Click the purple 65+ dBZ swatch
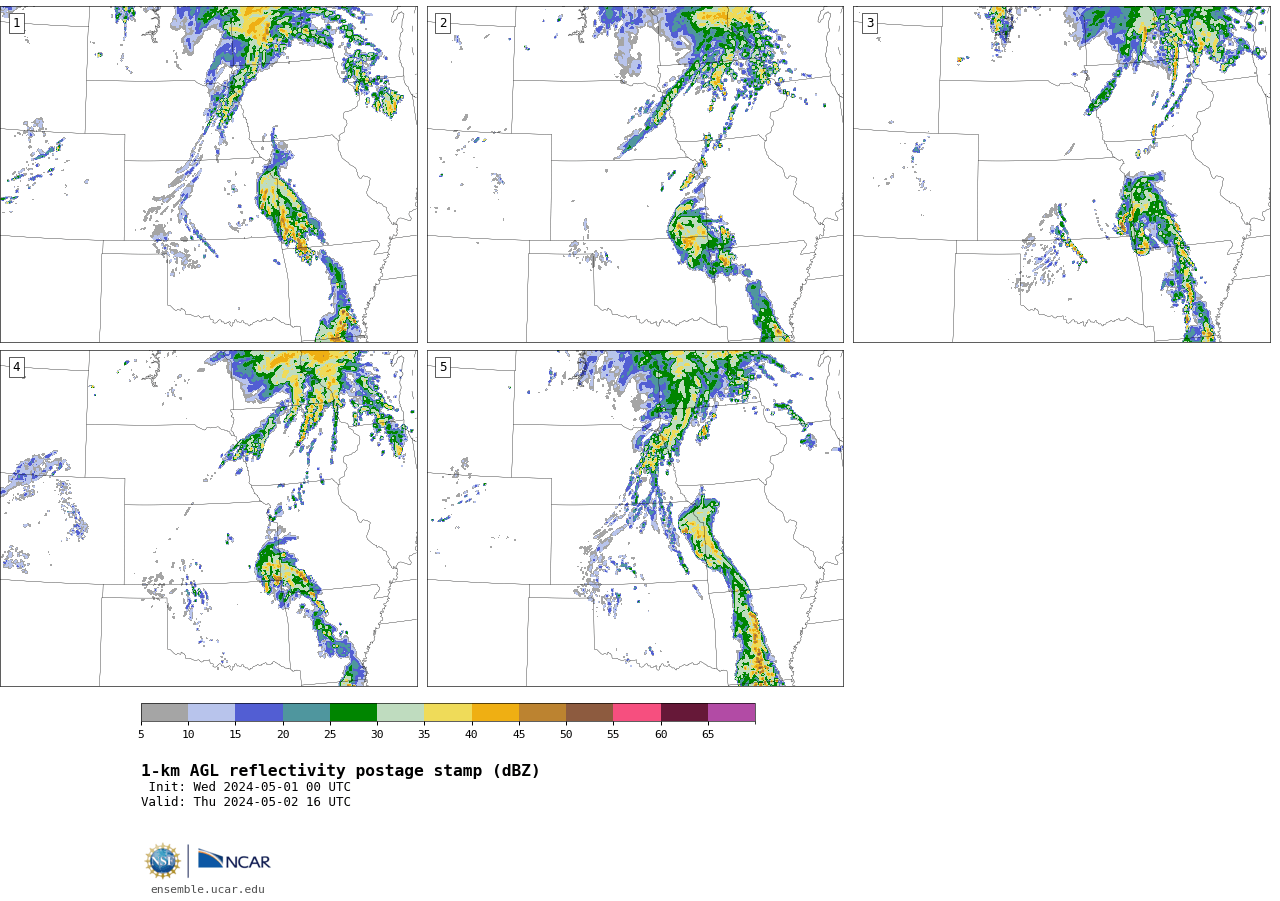 pyautogui.click(x=731, y=713)
